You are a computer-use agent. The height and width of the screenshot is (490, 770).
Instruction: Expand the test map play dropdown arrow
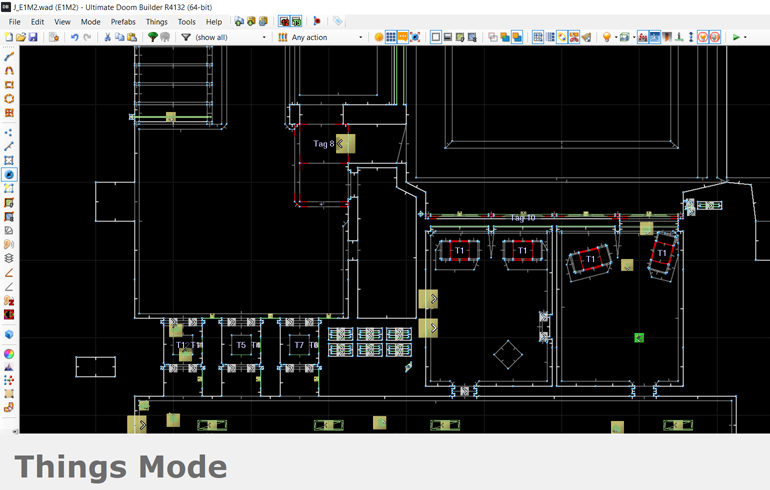tap(745, 37)
